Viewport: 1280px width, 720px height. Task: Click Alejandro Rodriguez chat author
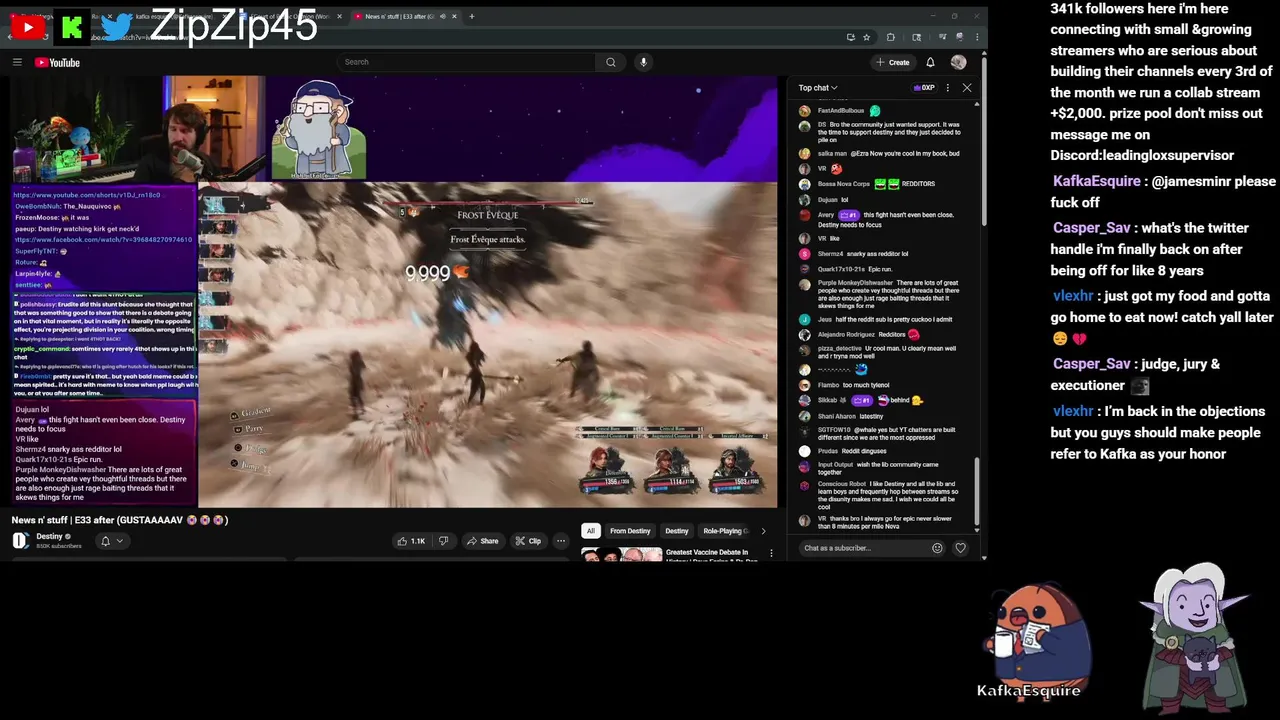pos(846,334)
